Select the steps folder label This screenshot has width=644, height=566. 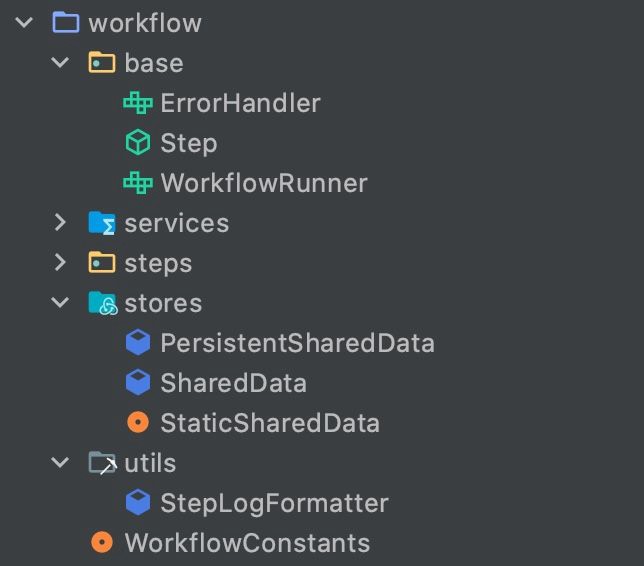(x=158, y=264)
